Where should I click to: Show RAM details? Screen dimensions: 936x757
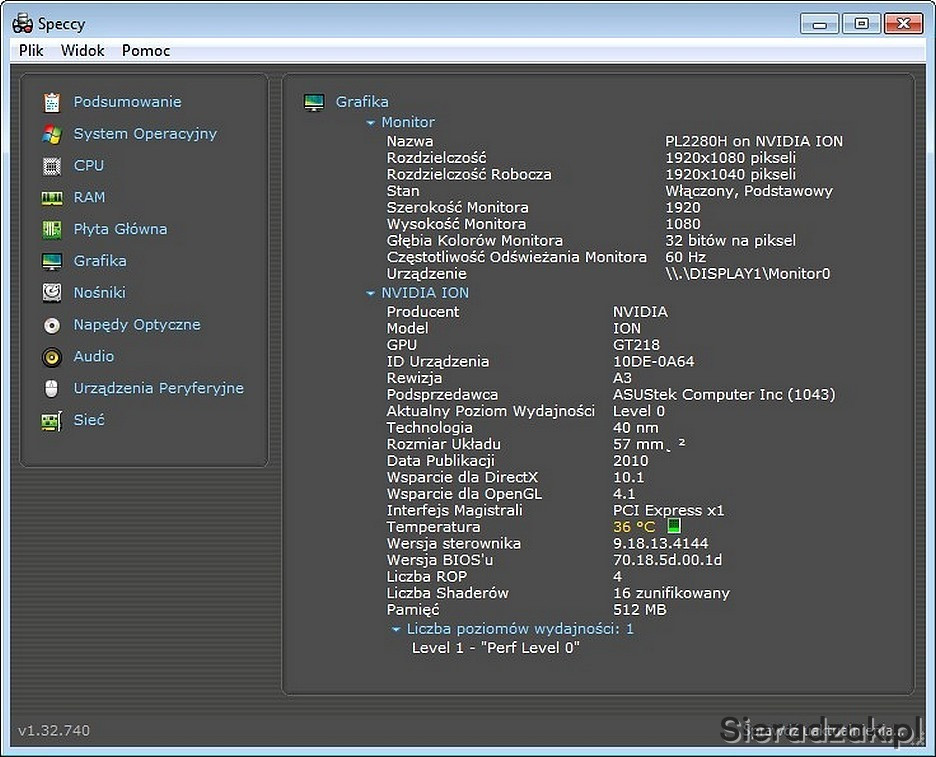[x=89, y=197]
